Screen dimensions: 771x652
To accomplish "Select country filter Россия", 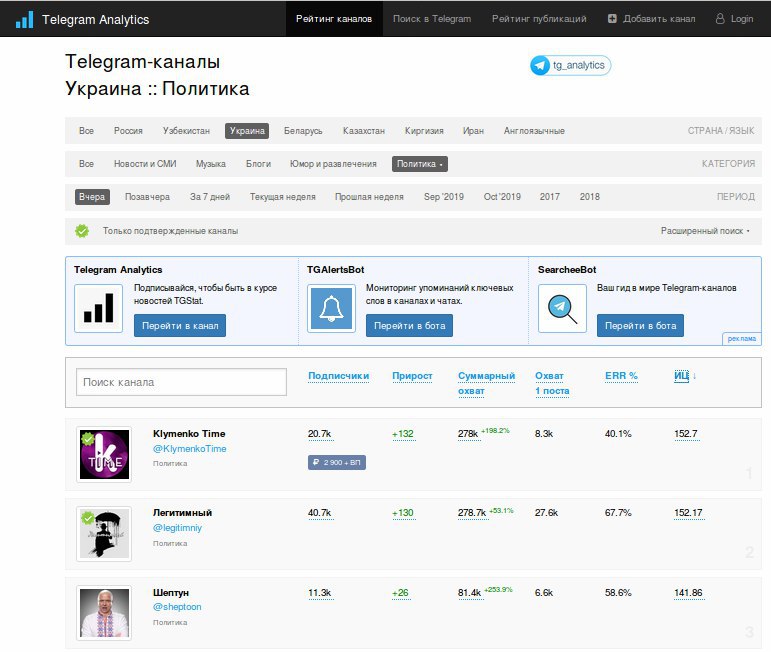I will click(x=128, y=131).
